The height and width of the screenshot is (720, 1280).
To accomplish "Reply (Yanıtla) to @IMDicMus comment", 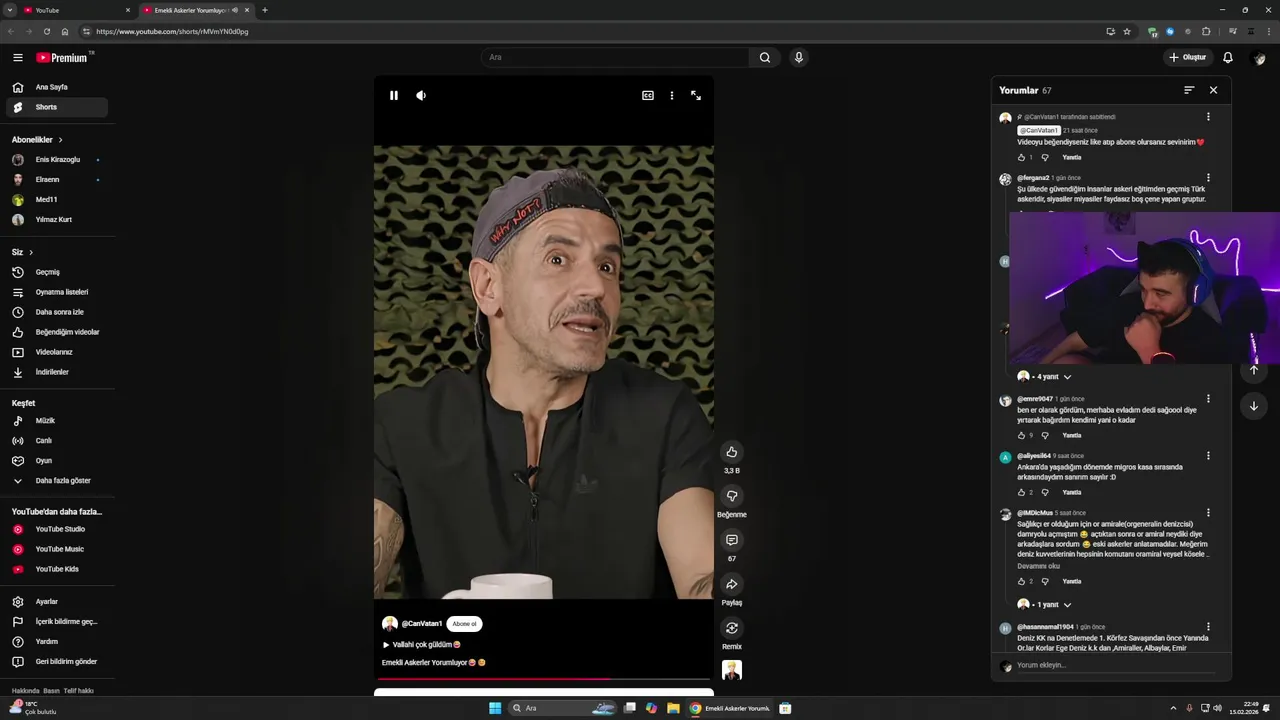I will pos(1071,582).
